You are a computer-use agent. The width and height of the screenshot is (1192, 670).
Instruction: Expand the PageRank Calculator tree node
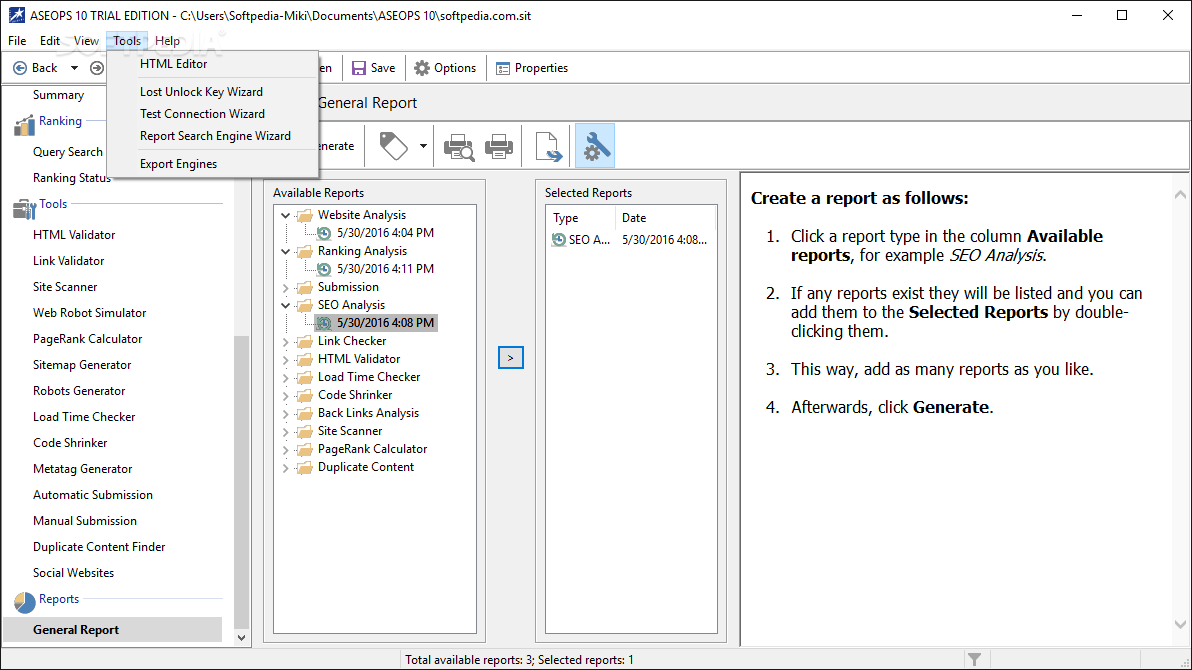[x=286, y=450]
